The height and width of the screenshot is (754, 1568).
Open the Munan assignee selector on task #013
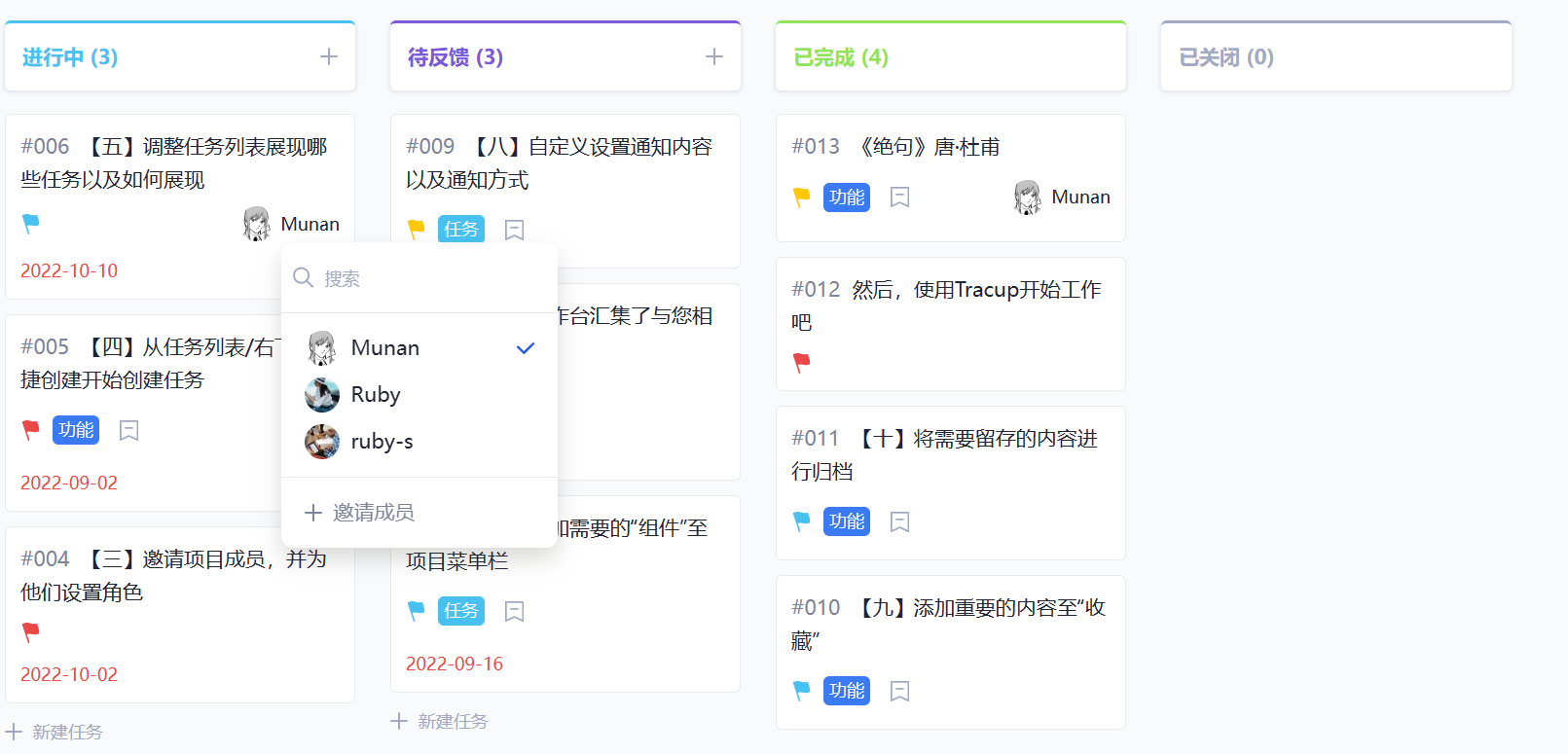(x=1062, y=197)
